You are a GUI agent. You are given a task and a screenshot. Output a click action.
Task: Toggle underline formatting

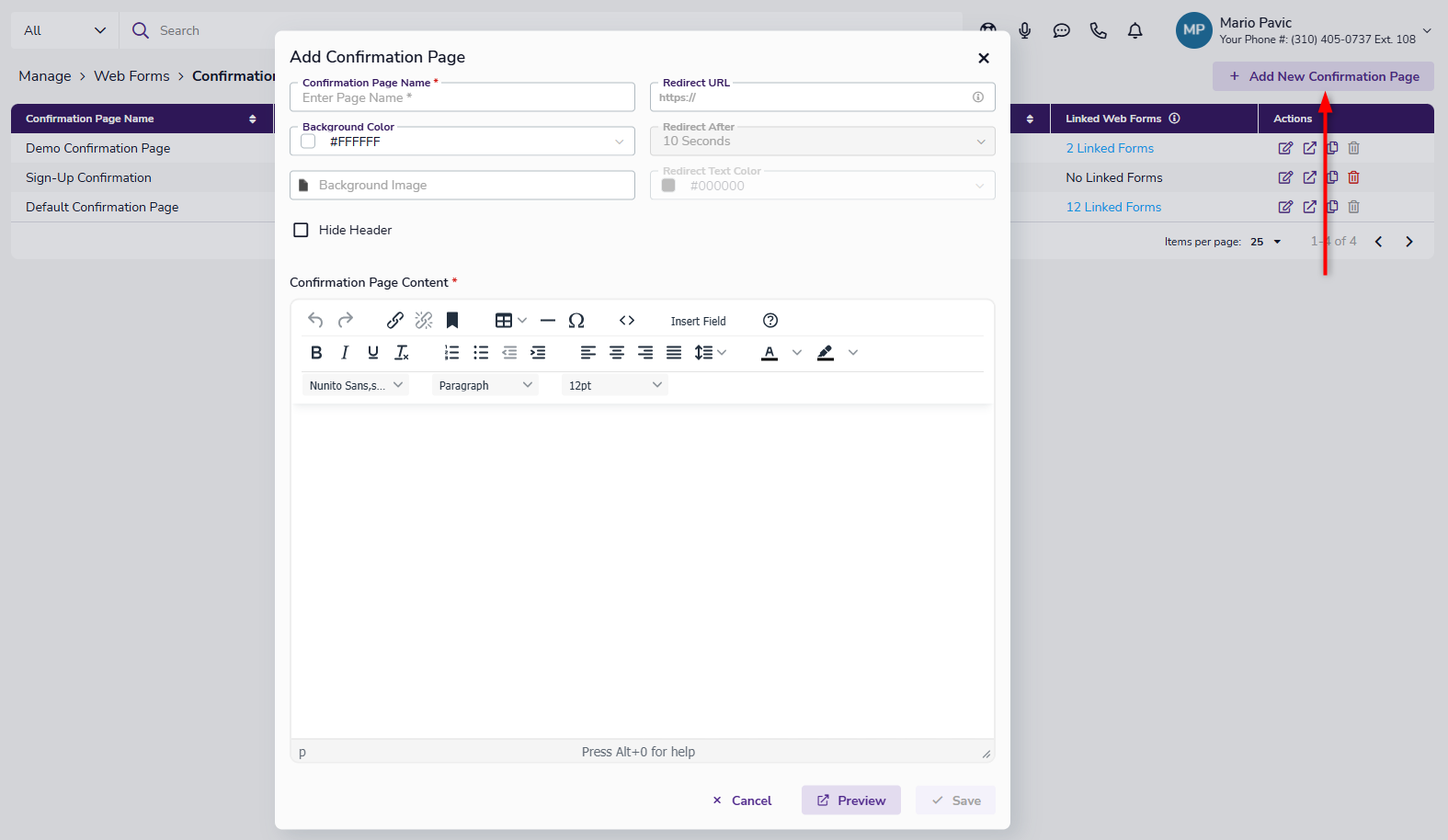(373, 353)
